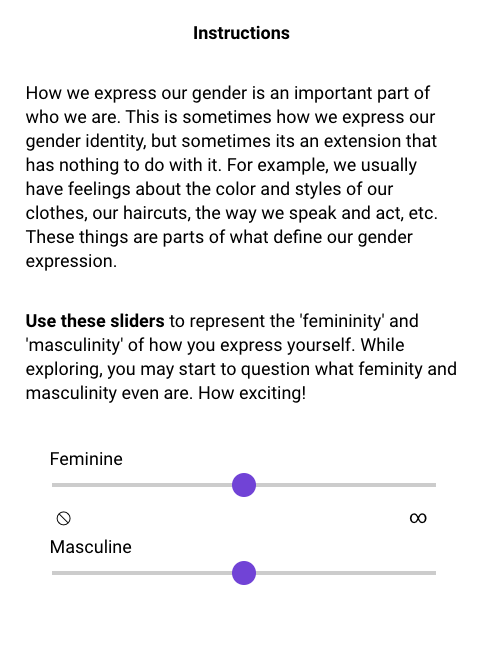This screenshot has width=484, height=659.
Task: Click the infinity symbol icon
Action: click(x=418, y=518)
